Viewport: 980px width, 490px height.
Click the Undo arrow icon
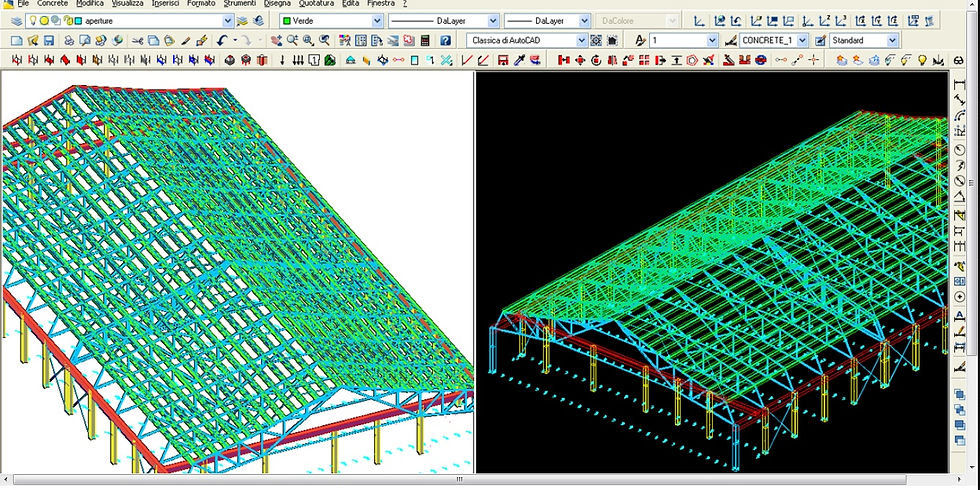(x=222, y=40)
